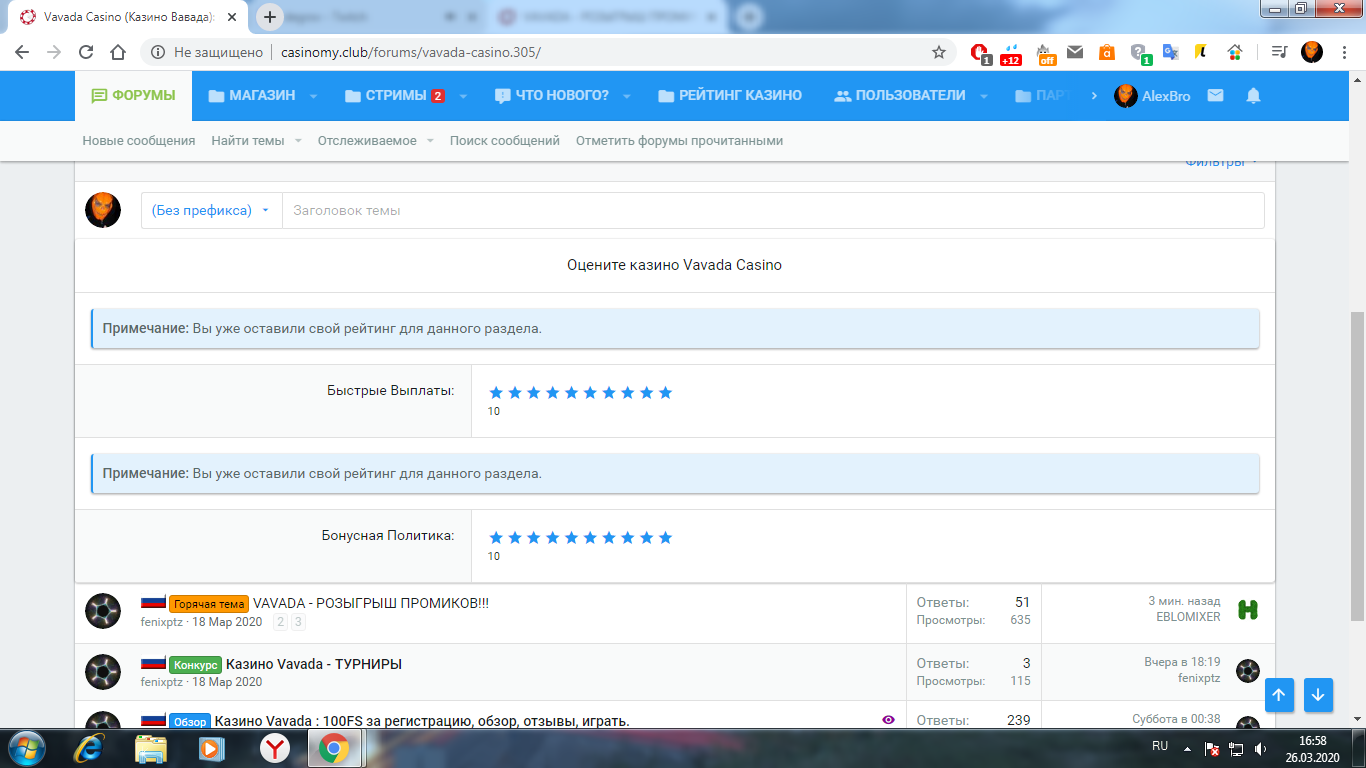Viewport: 1366px width, 768px height.
Task: Expand the ЧТО НОВОГО? dropdown arrow
Action: click(x=627, y=97)
